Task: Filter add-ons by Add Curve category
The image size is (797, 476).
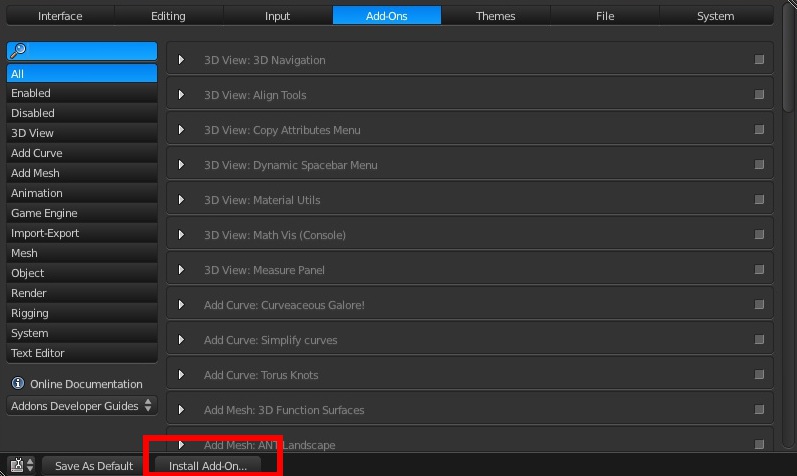Action: click(82, 153)
